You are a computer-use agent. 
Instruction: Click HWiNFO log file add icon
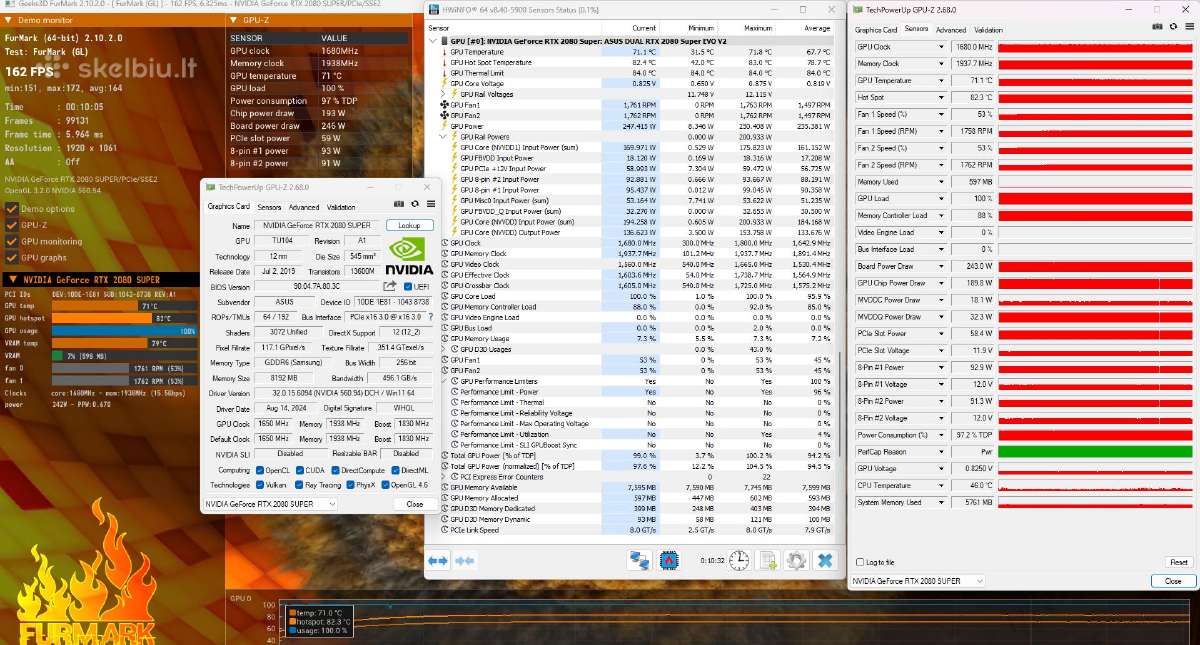(767, 561)
